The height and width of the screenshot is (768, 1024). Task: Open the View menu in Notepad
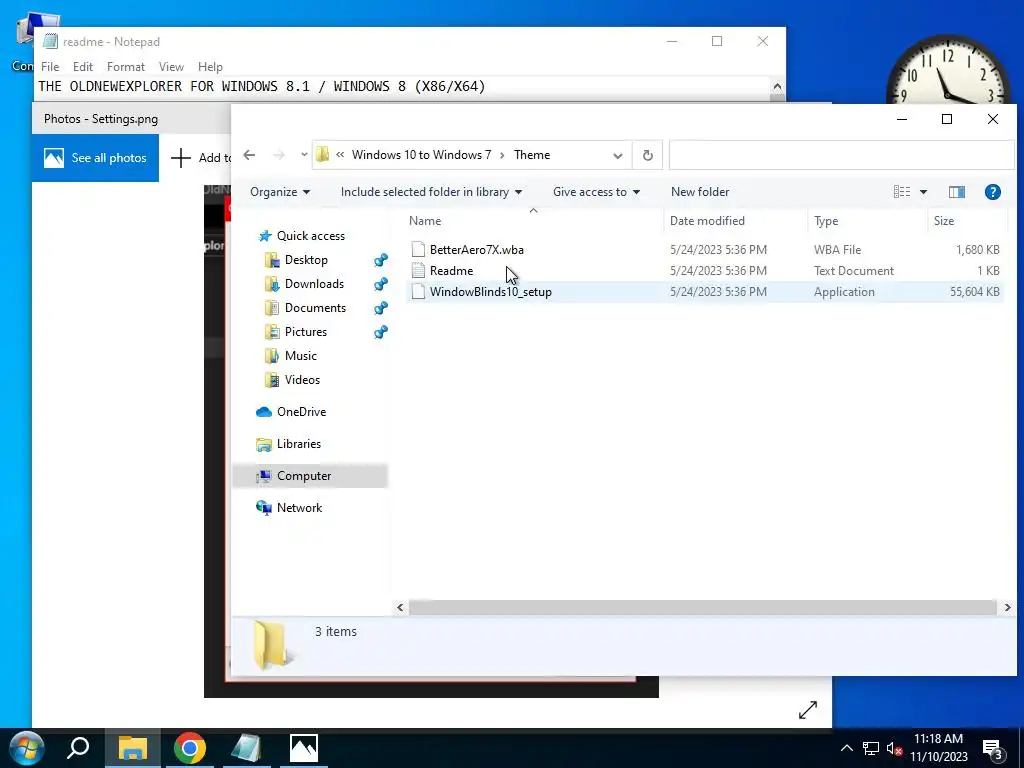(171, 67)
